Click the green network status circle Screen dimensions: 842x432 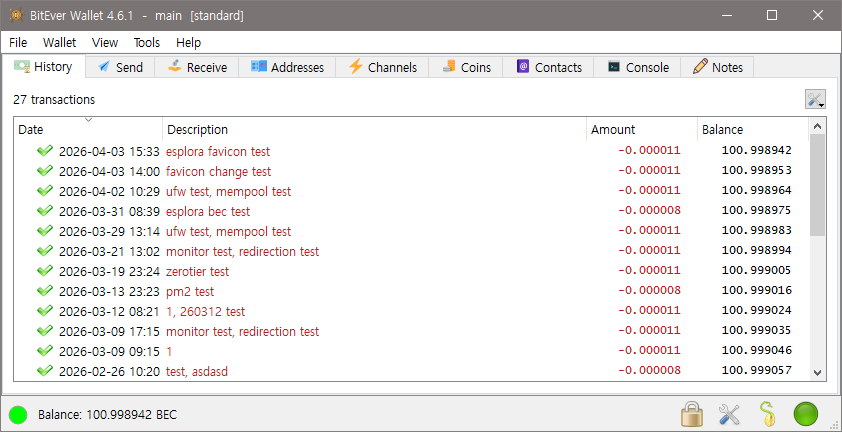806,413
